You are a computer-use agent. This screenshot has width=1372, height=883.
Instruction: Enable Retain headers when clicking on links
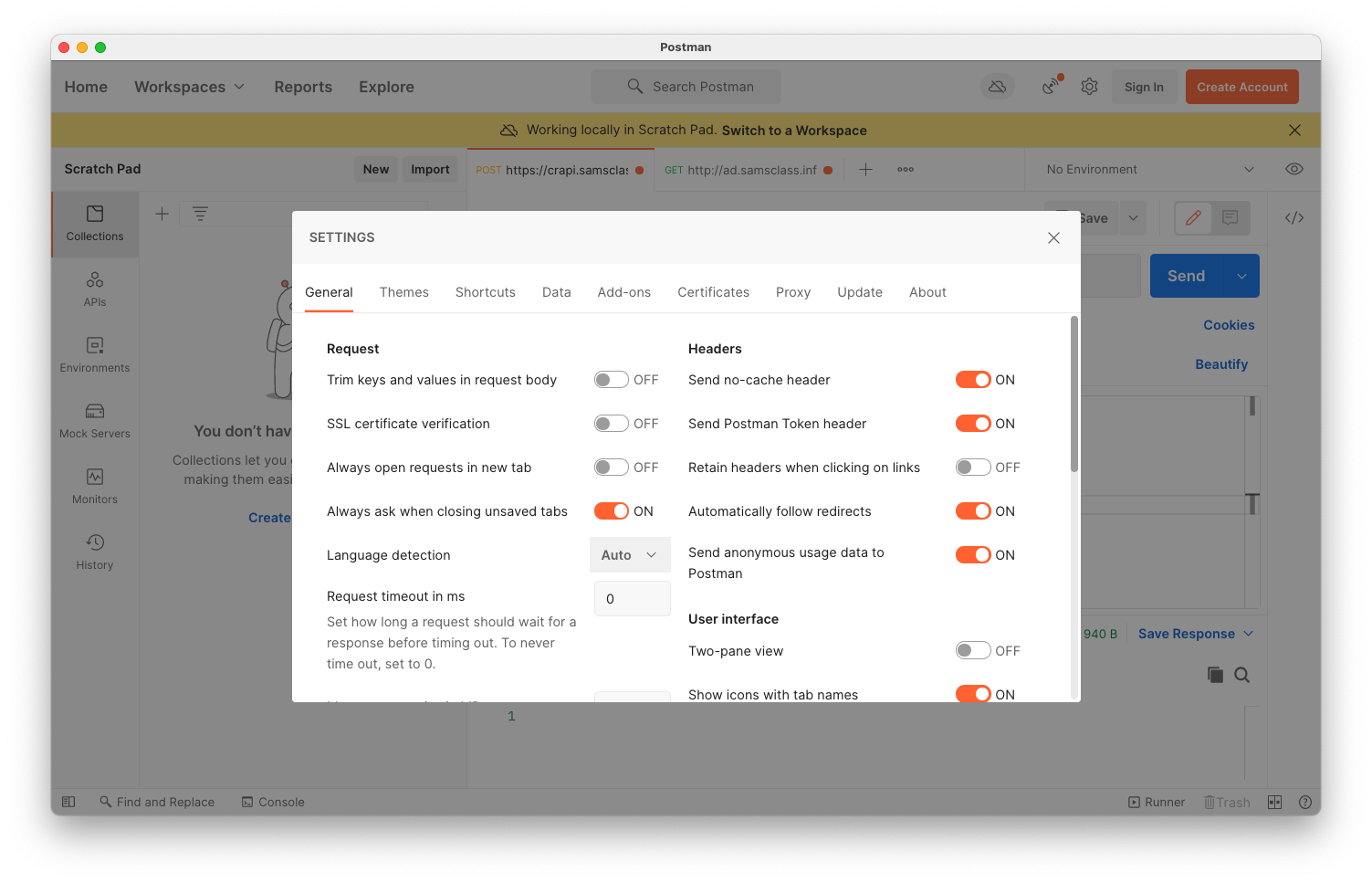tap(973, 468)
